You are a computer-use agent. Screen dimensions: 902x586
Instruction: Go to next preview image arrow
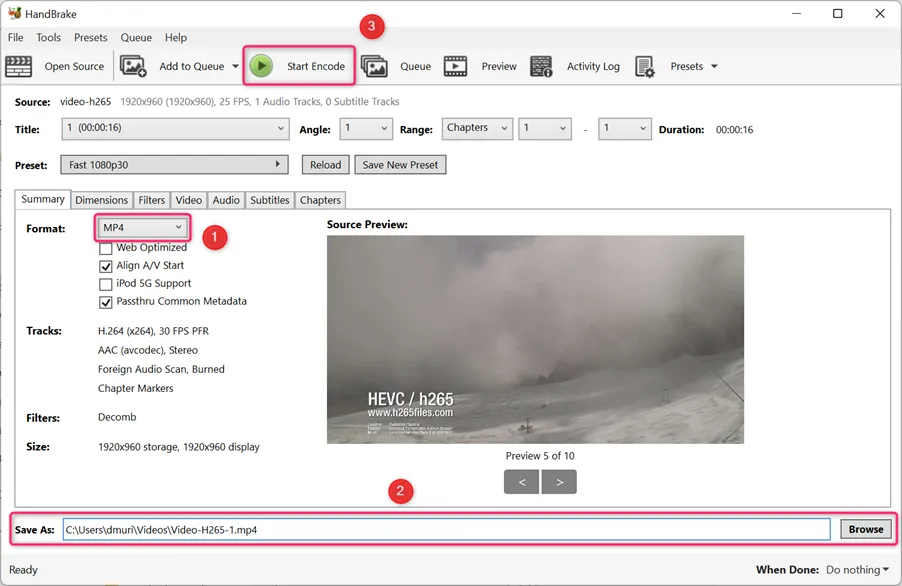pyautogui.click(x=559, y=482)
